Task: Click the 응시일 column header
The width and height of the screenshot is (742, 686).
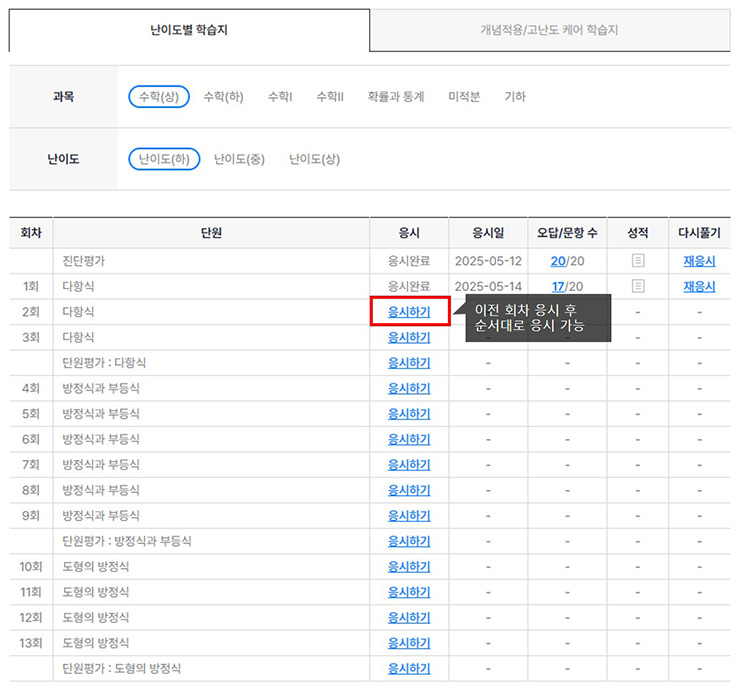Action: pos(488,233)
